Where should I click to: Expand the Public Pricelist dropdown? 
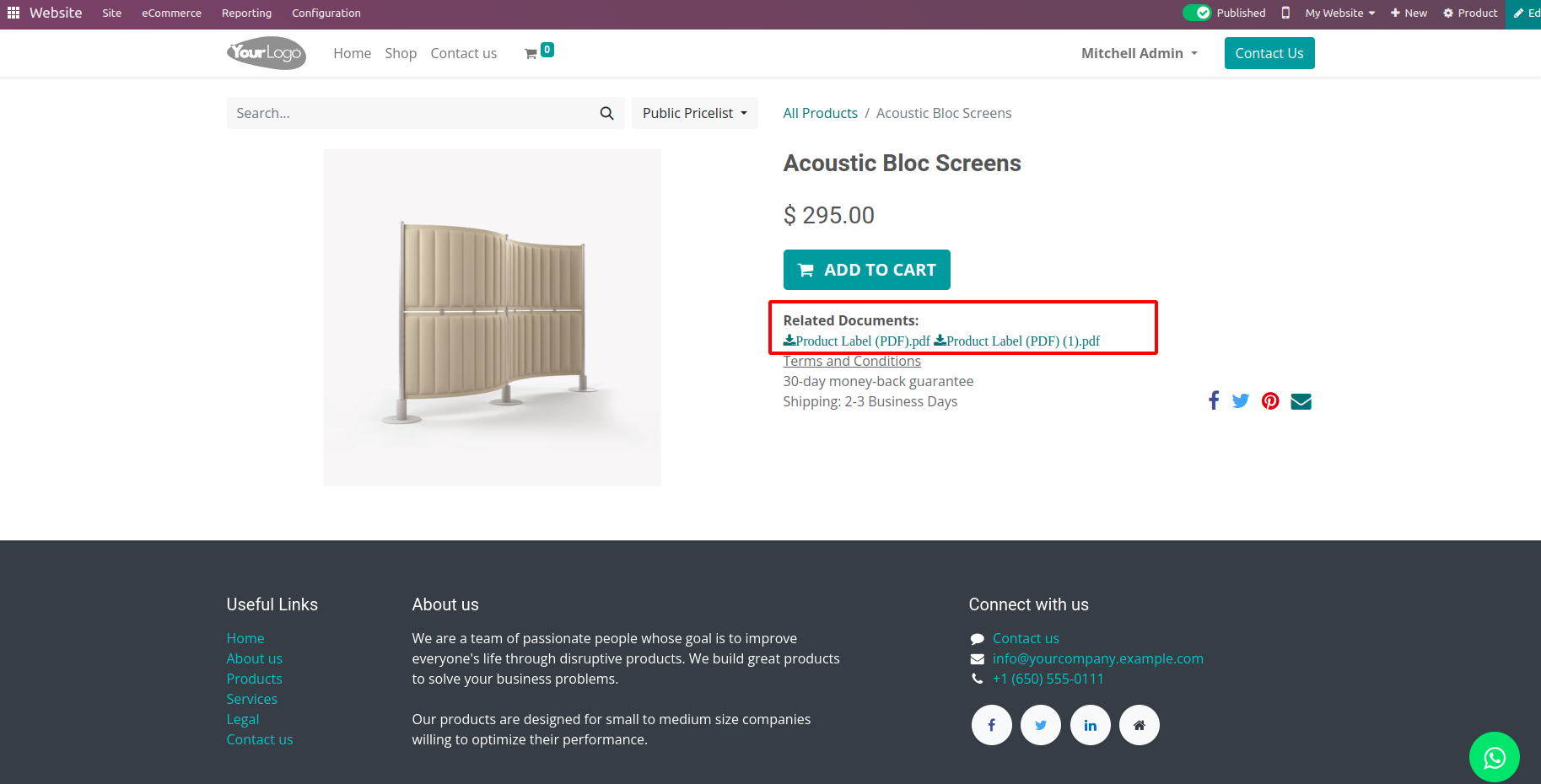[x=694, y=113]
